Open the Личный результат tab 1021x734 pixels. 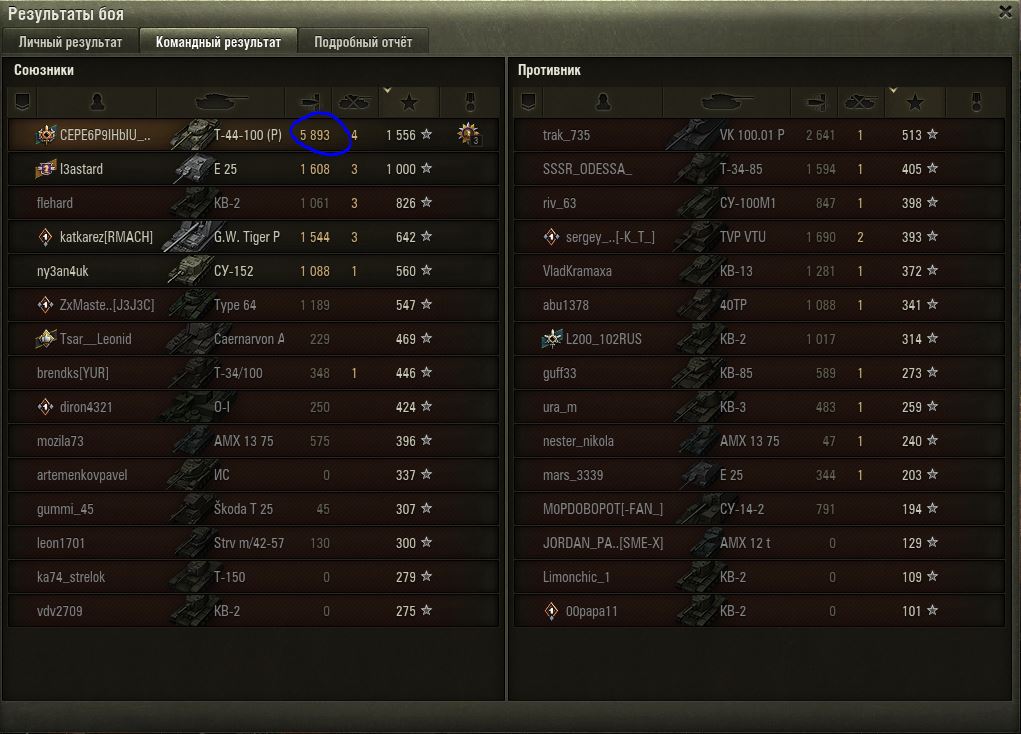point(70,42)
